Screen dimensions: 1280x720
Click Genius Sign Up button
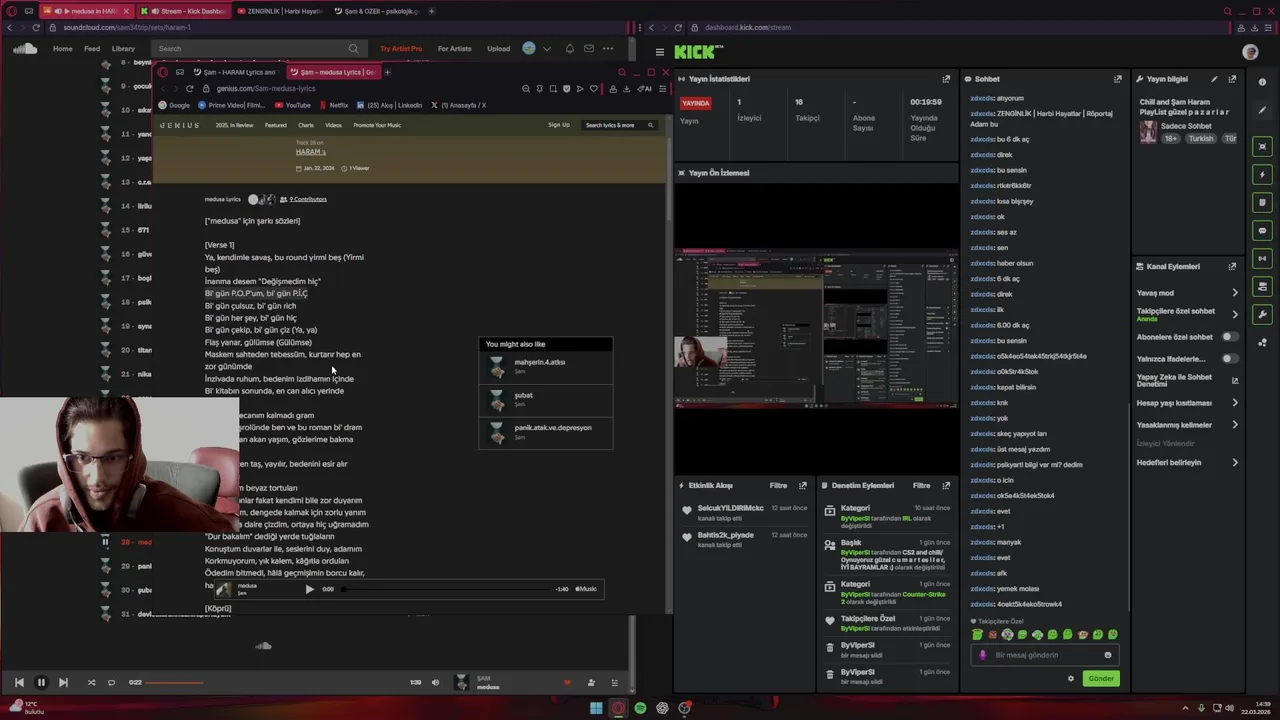point(559,125)
